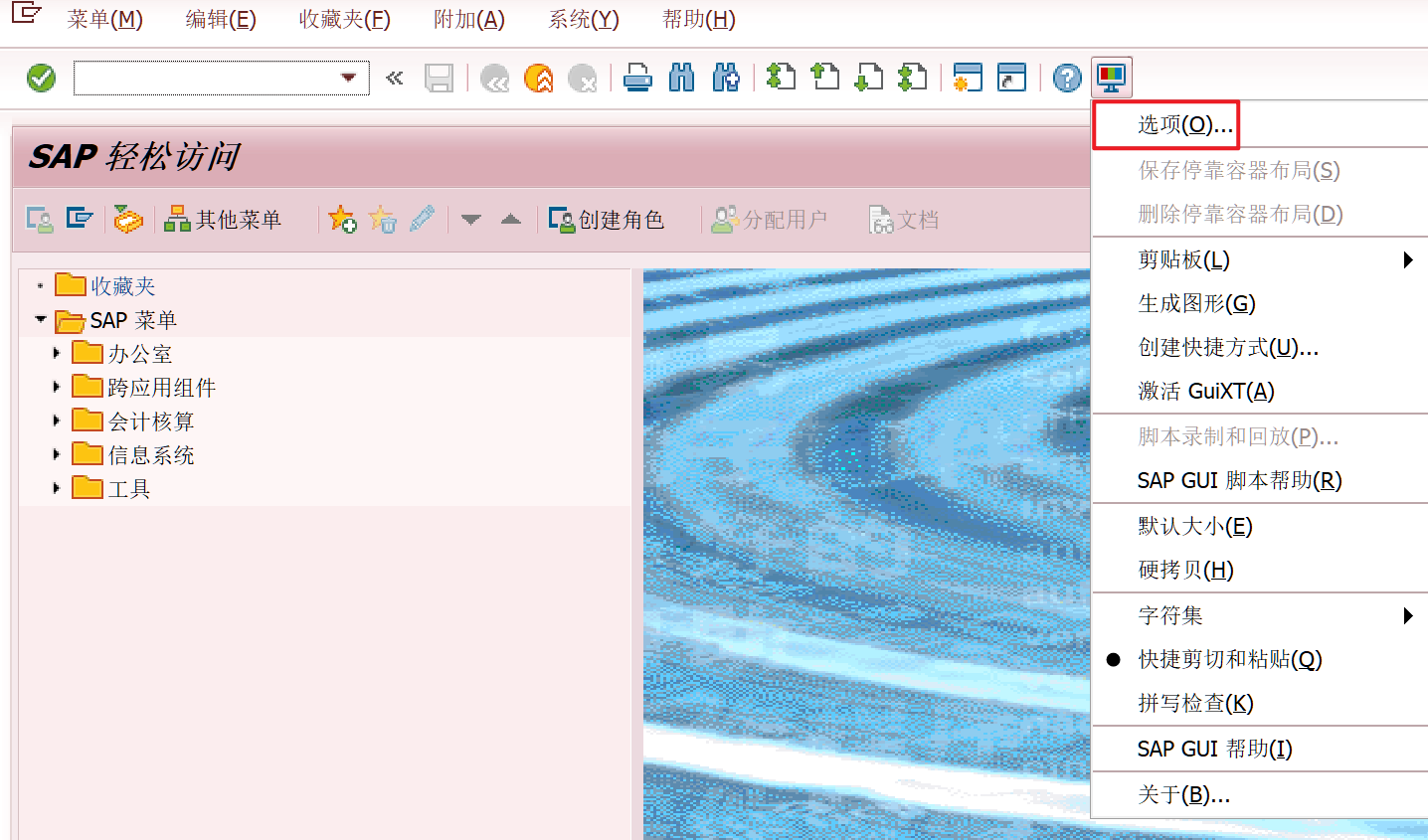This screenshot has width=1428, height=840.
Task: Collapse the SAP 菜单 tree node
Action: tap(41, 319)
